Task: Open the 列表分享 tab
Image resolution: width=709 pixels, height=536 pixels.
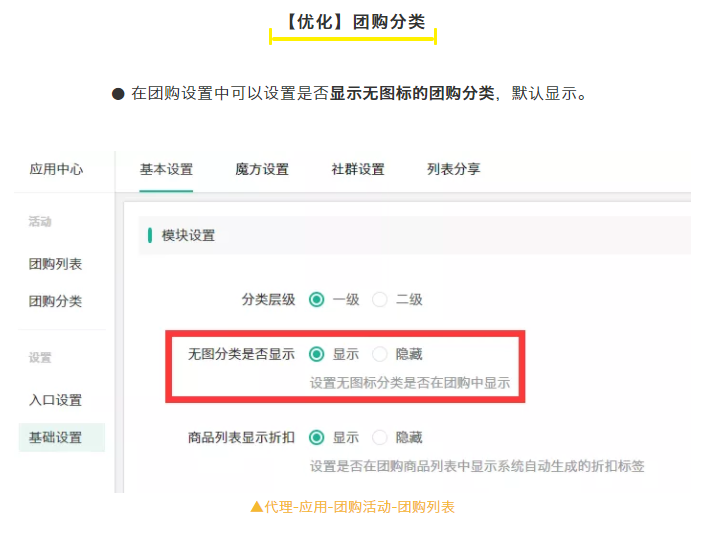Action: [x=454, y=170]
